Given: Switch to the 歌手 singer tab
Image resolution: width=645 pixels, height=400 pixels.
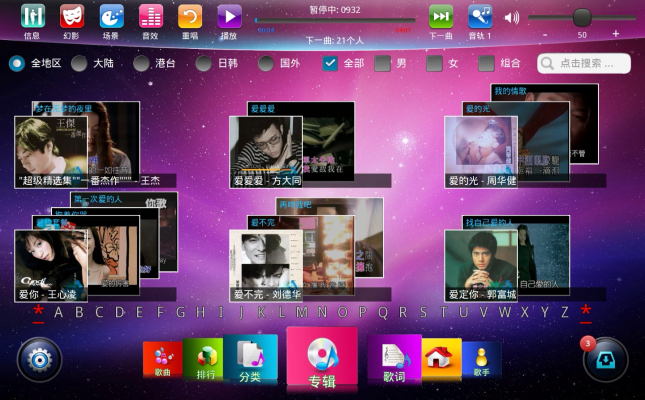Looking at the screenshot, I should click(x=481, y=360).
